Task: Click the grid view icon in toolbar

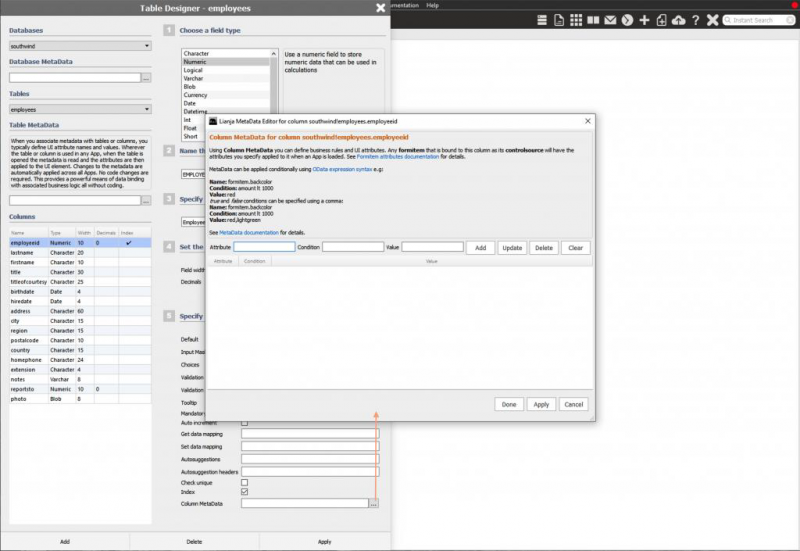Action: [x=576, y=20]
